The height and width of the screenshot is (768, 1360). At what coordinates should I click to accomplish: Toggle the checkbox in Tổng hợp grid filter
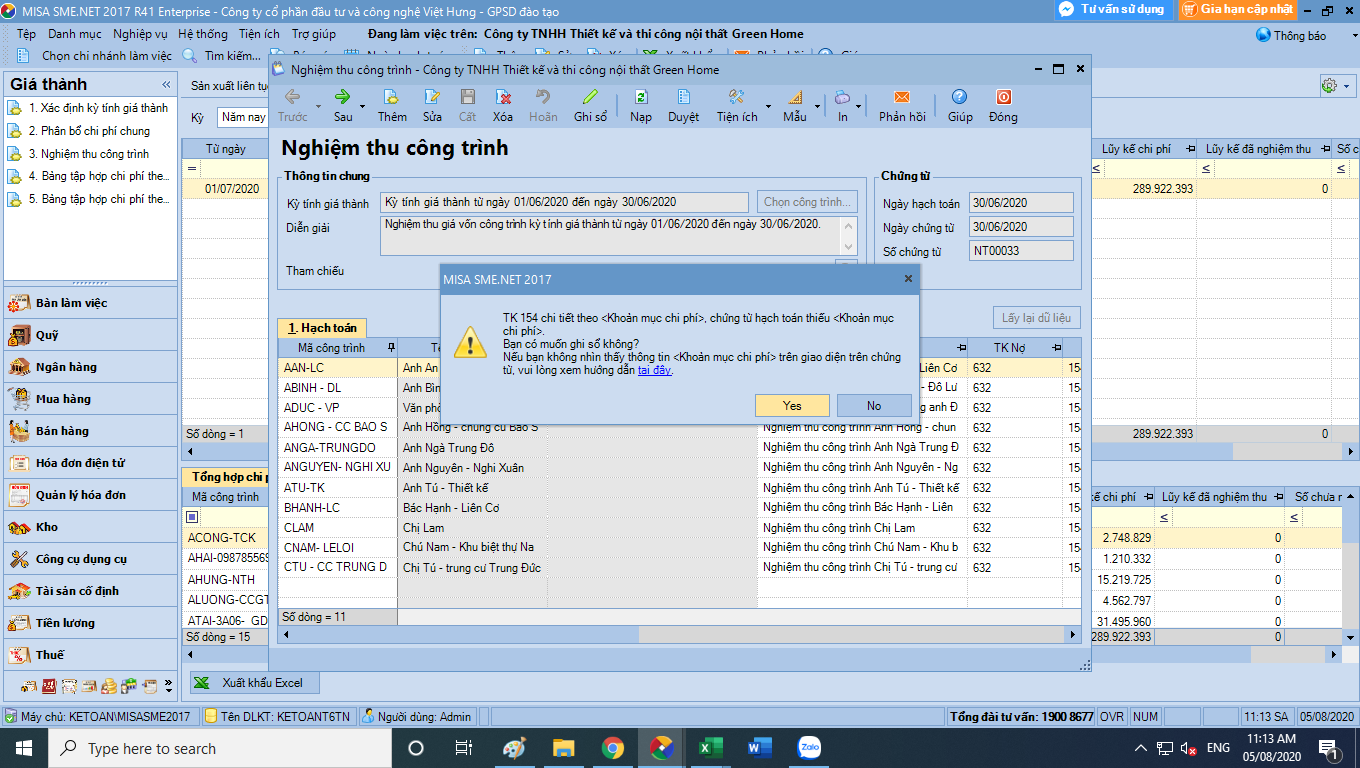[x=192, y=517]
